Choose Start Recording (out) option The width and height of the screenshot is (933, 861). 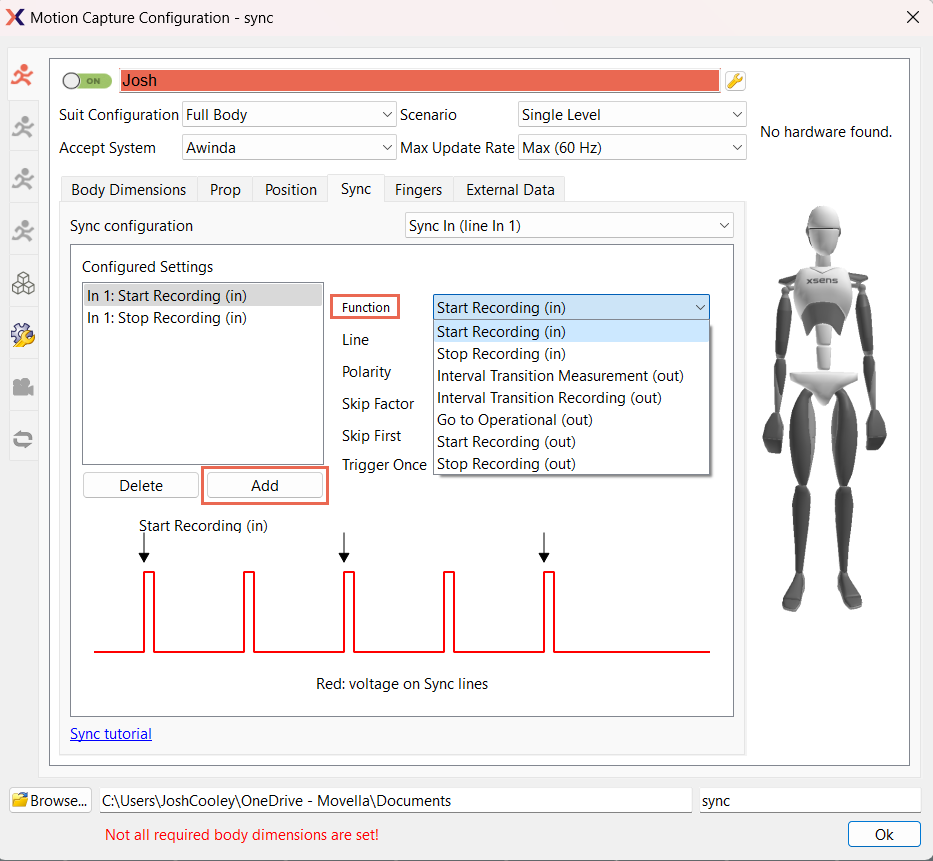571,442
